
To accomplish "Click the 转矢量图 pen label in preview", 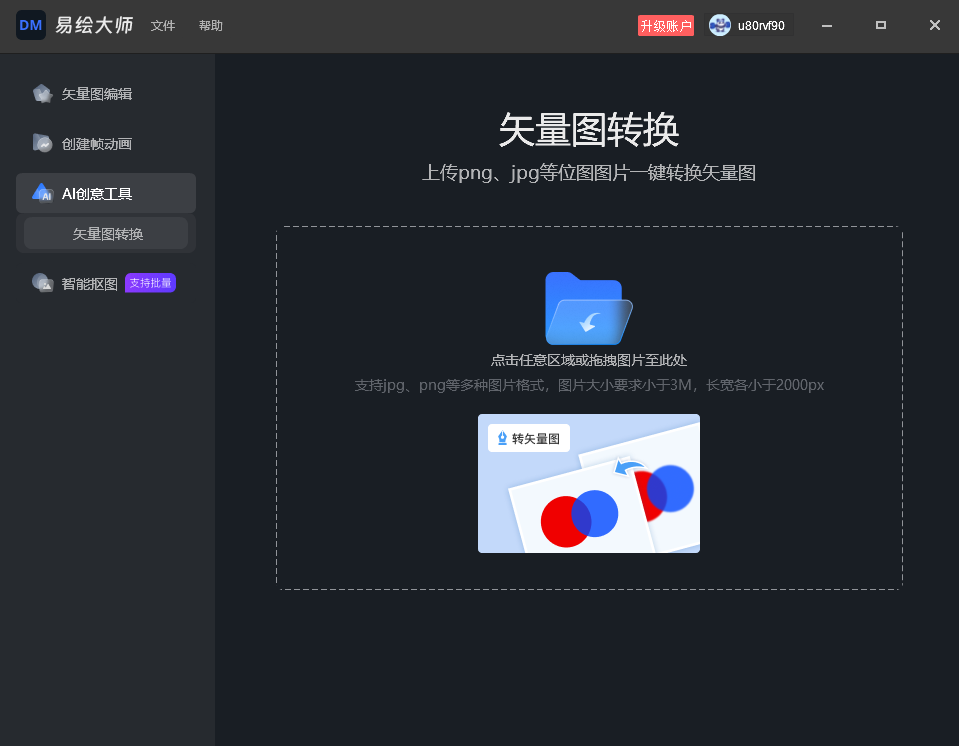I will point(529,438).
